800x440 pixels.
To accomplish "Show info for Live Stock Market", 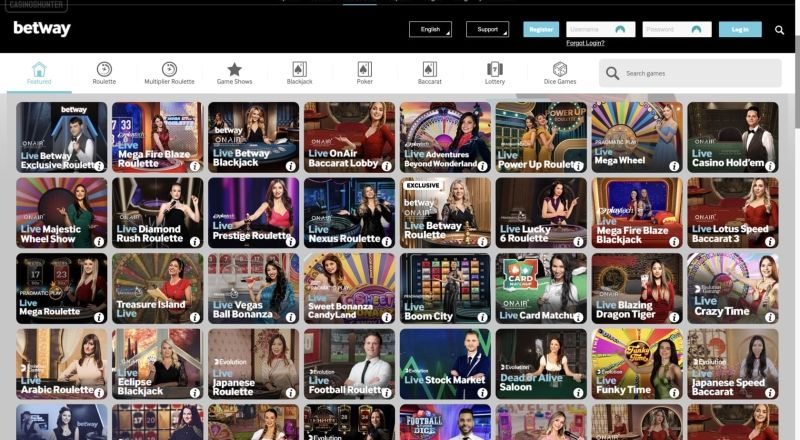I will pyautogui.click(x=482, y=393).
